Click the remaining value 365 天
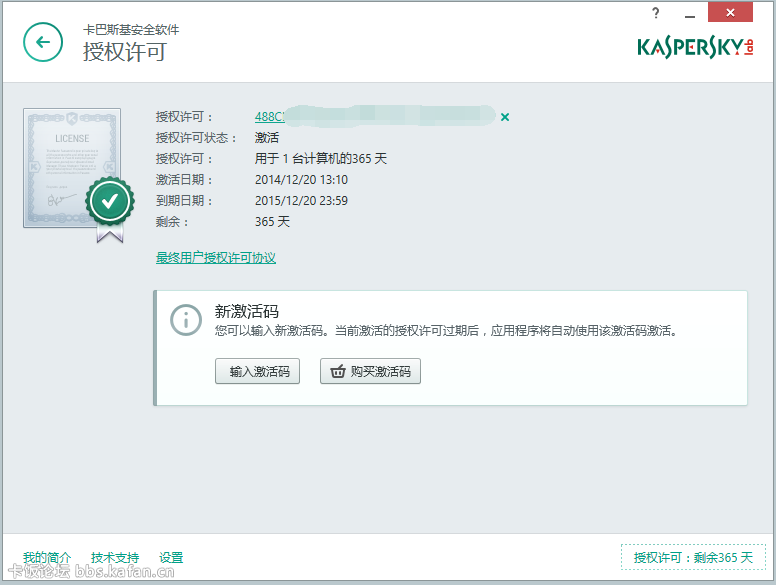776x587 pixels. 272,222
